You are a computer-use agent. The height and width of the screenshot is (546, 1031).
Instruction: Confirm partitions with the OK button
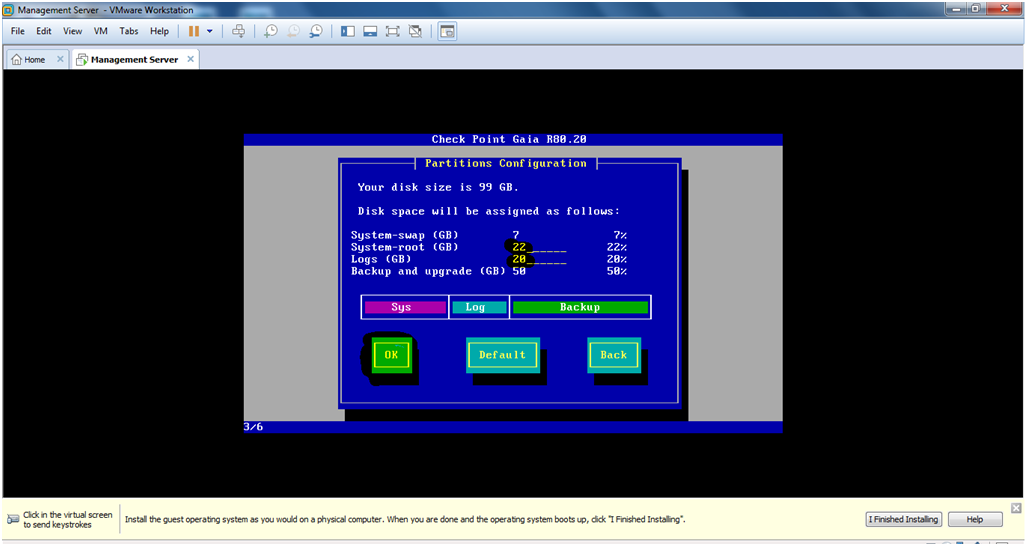391,355
